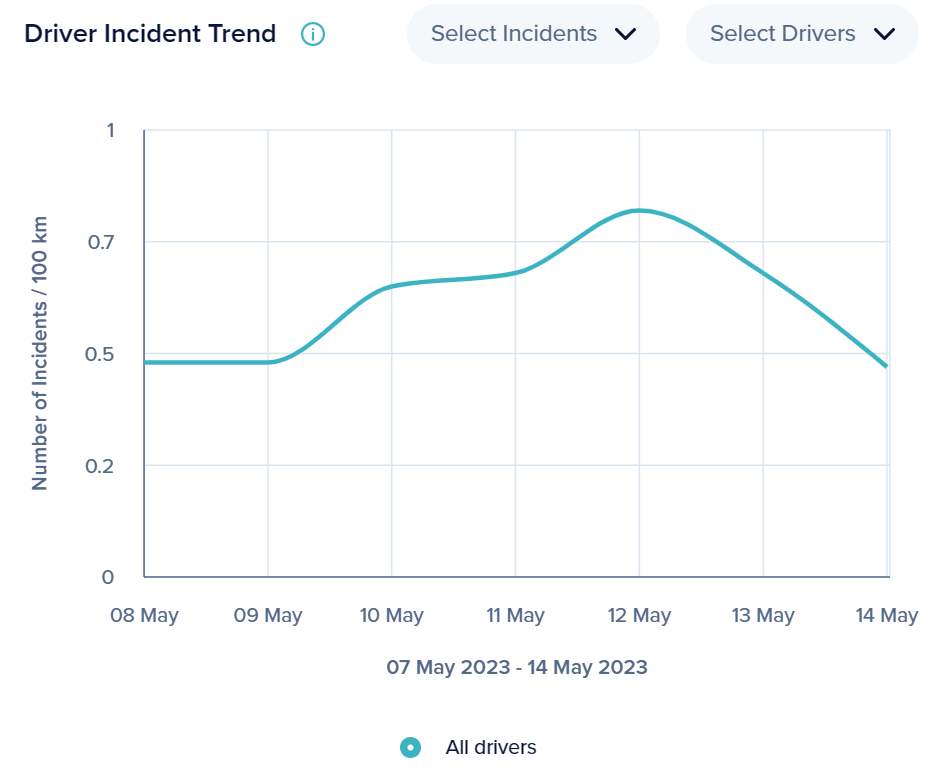
Task: Click the chevron arrow in Select Drivers
Action: pos(884,34)
